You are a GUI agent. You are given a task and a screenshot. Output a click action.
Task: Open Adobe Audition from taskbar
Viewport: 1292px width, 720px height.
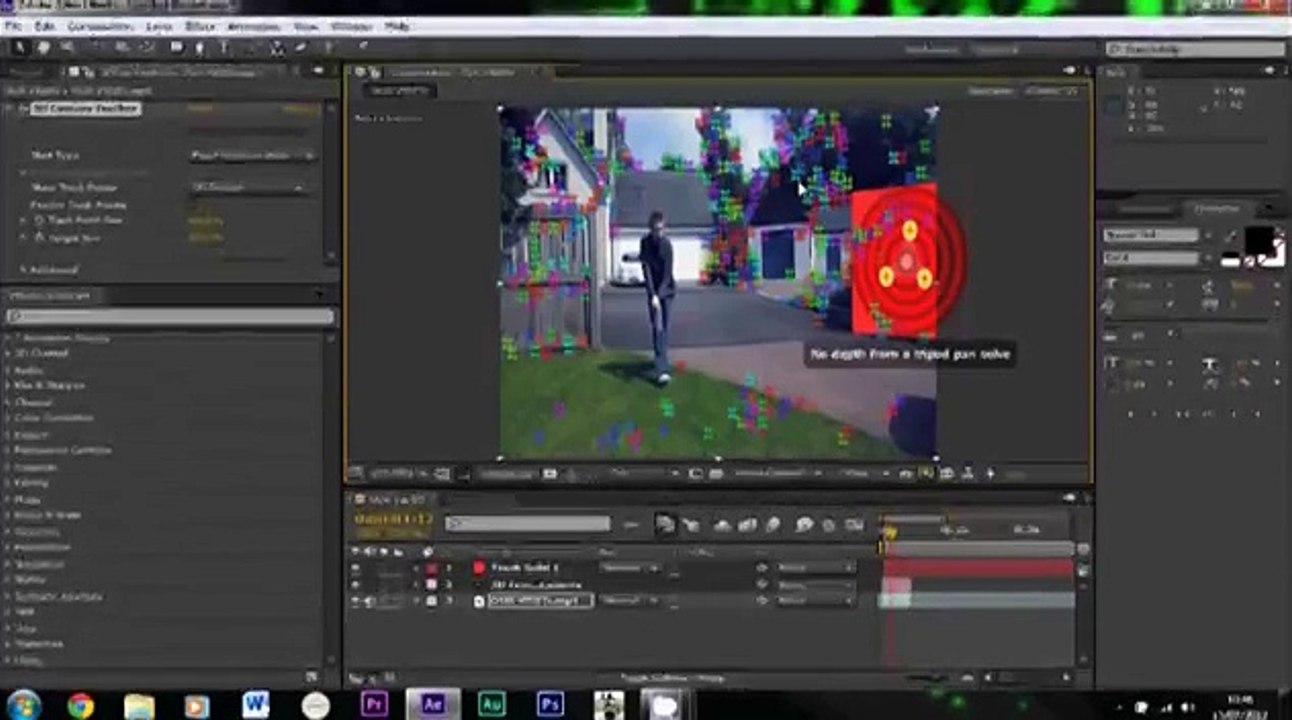tap(491, 704)
